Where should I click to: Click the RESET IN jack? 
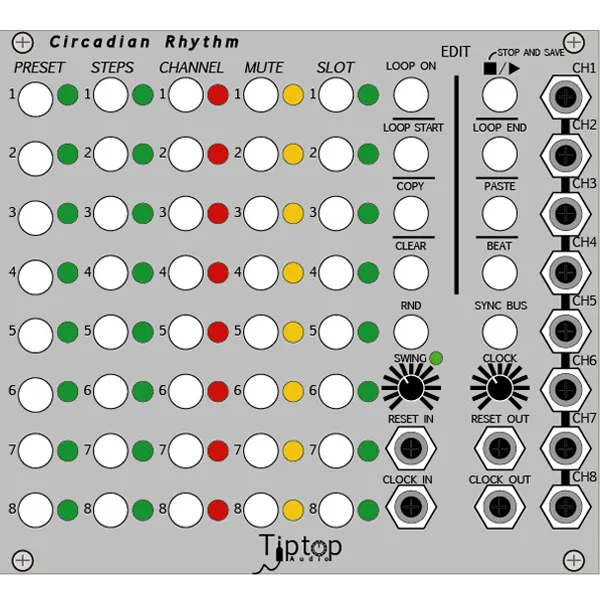click(x=411, y=448)
